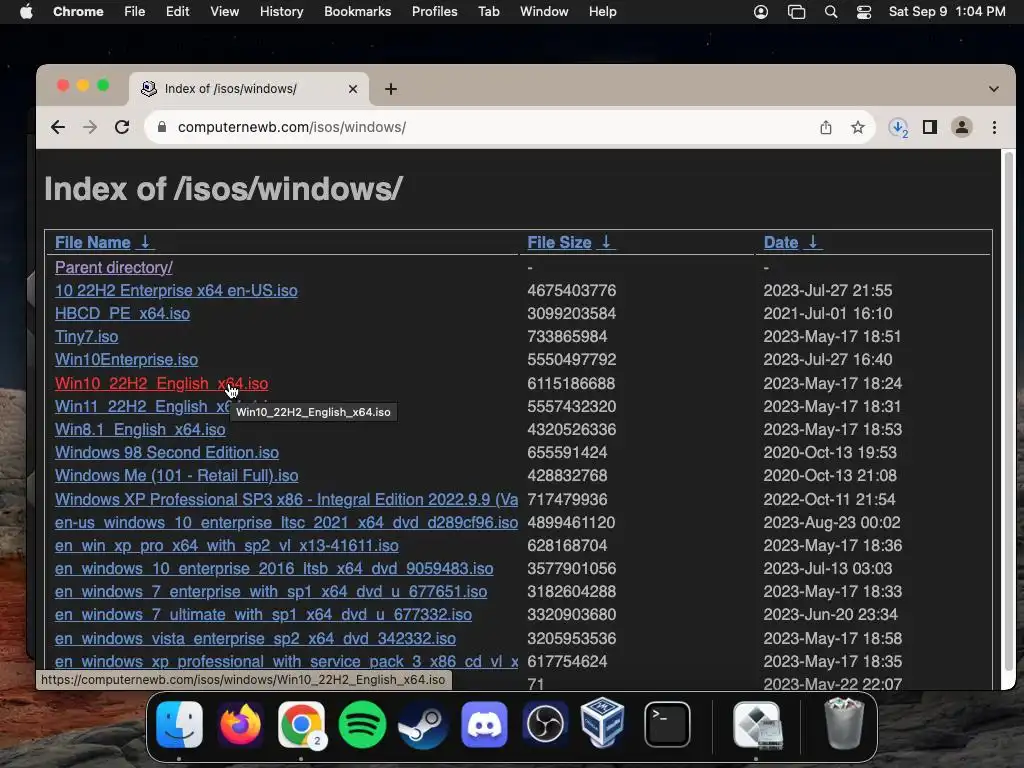
Task: Click the page's vertical scrollbar
Action: pos(1008,411)
